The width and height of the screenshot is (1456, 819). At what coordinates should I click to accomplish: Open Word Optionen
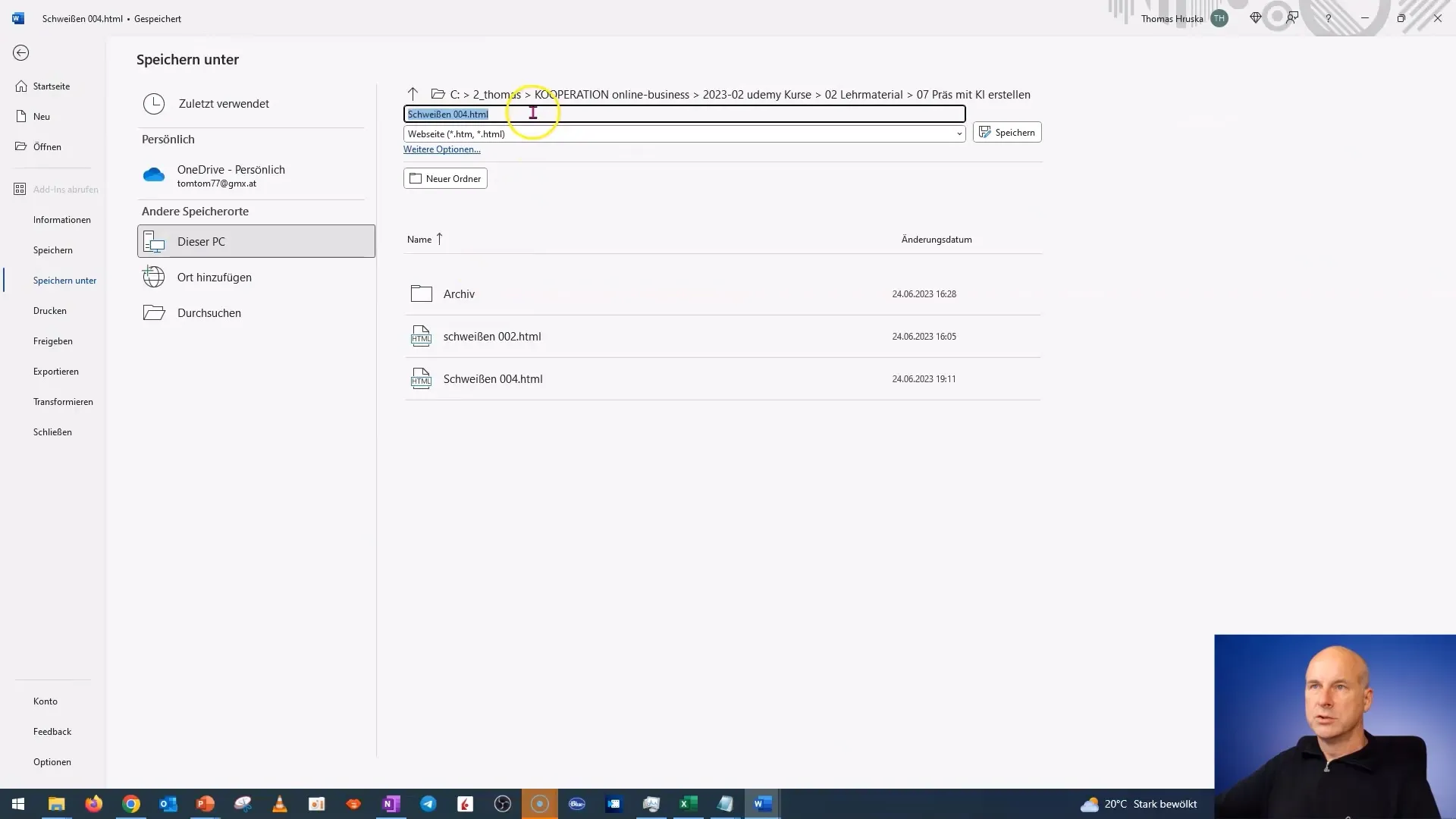tap(52, 762)
